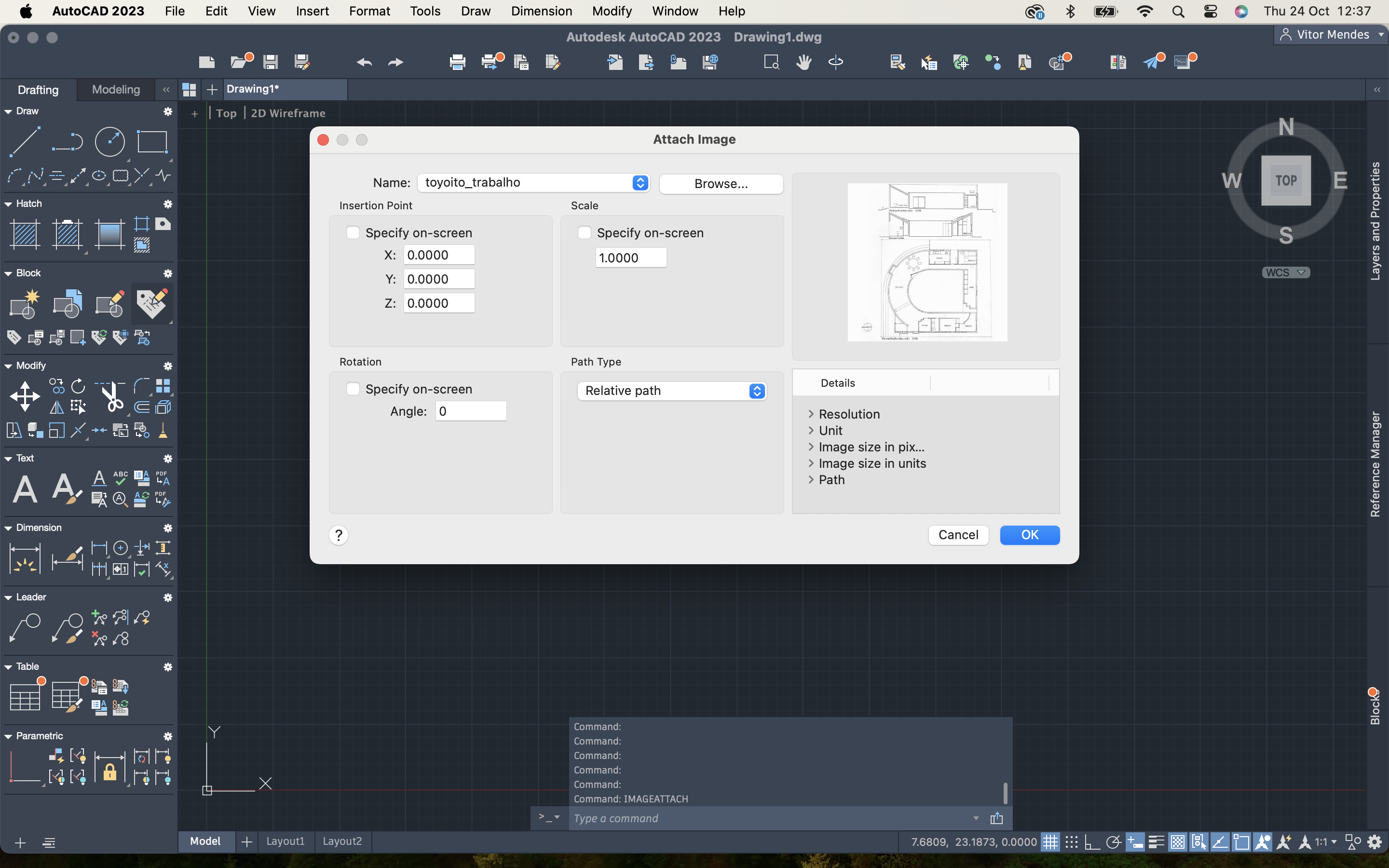
Task: Click OK to attach image
Action: coord(1030,534)
